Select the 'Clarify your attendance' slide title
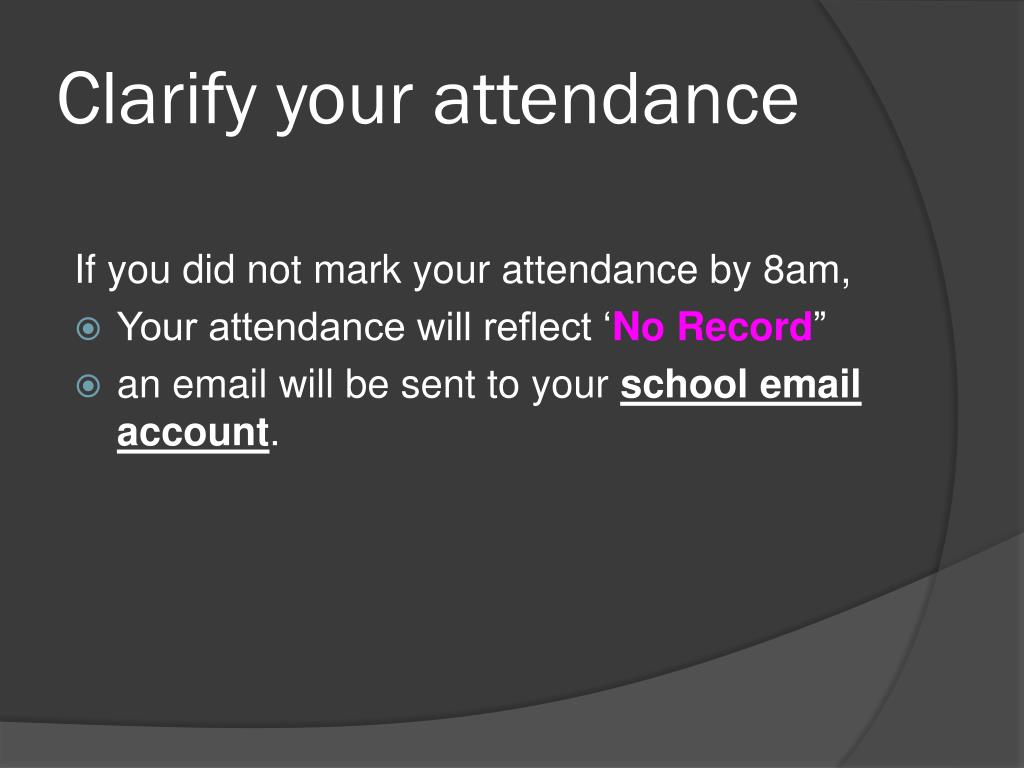This screenshot has width=1024, height=768. tap(428, 100)
